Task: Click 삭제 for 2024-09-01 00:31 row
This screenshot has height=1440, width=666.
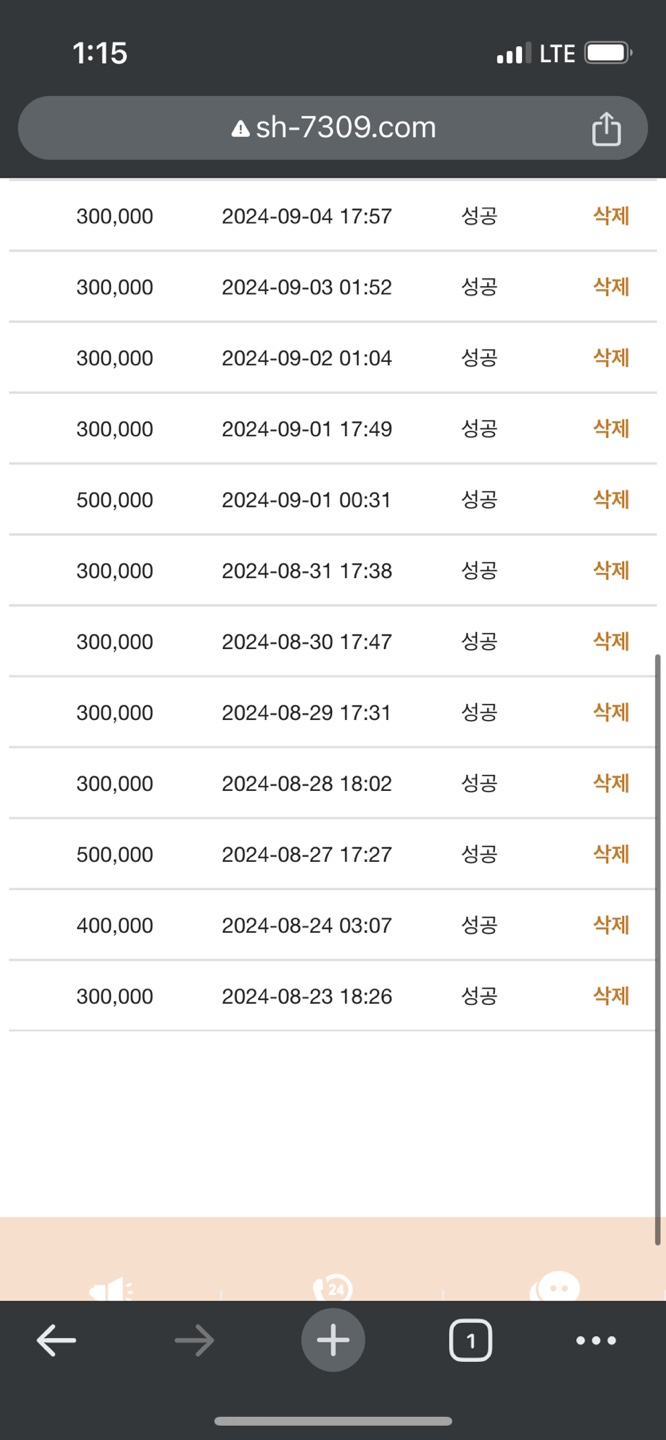Action: (x=610, y=500)
